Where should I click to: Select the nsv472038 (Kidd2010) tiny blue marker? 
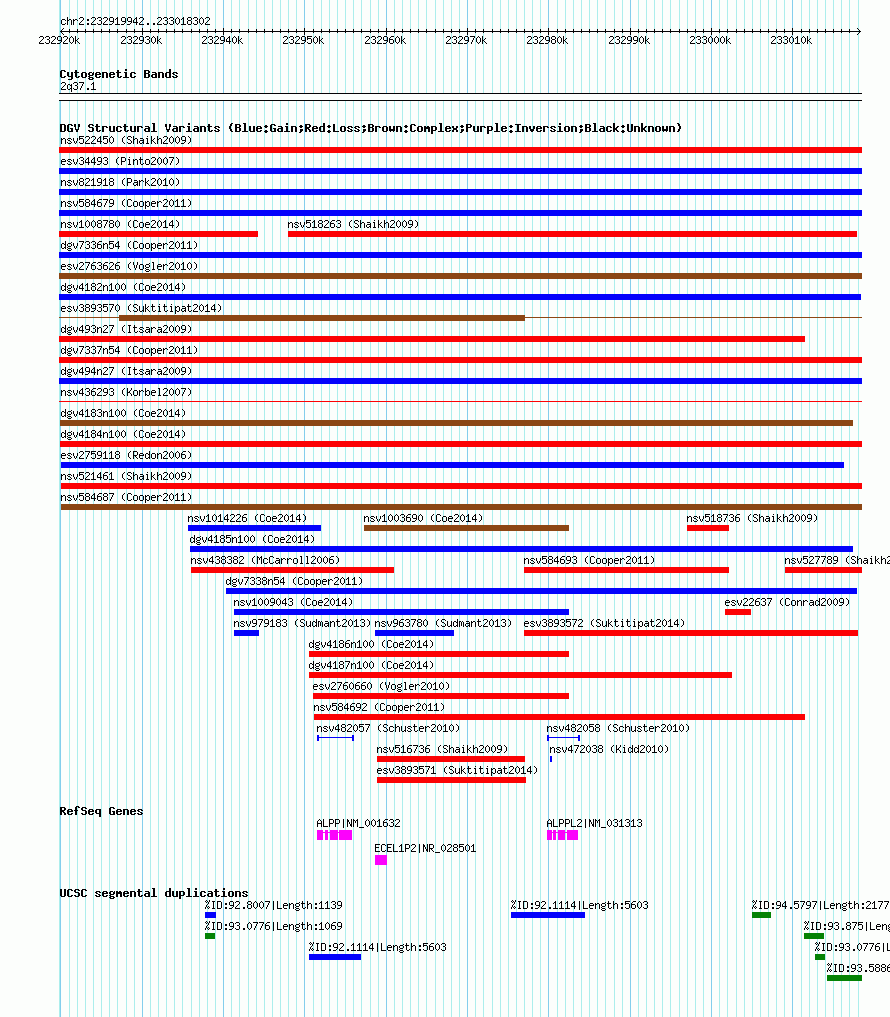551,759
